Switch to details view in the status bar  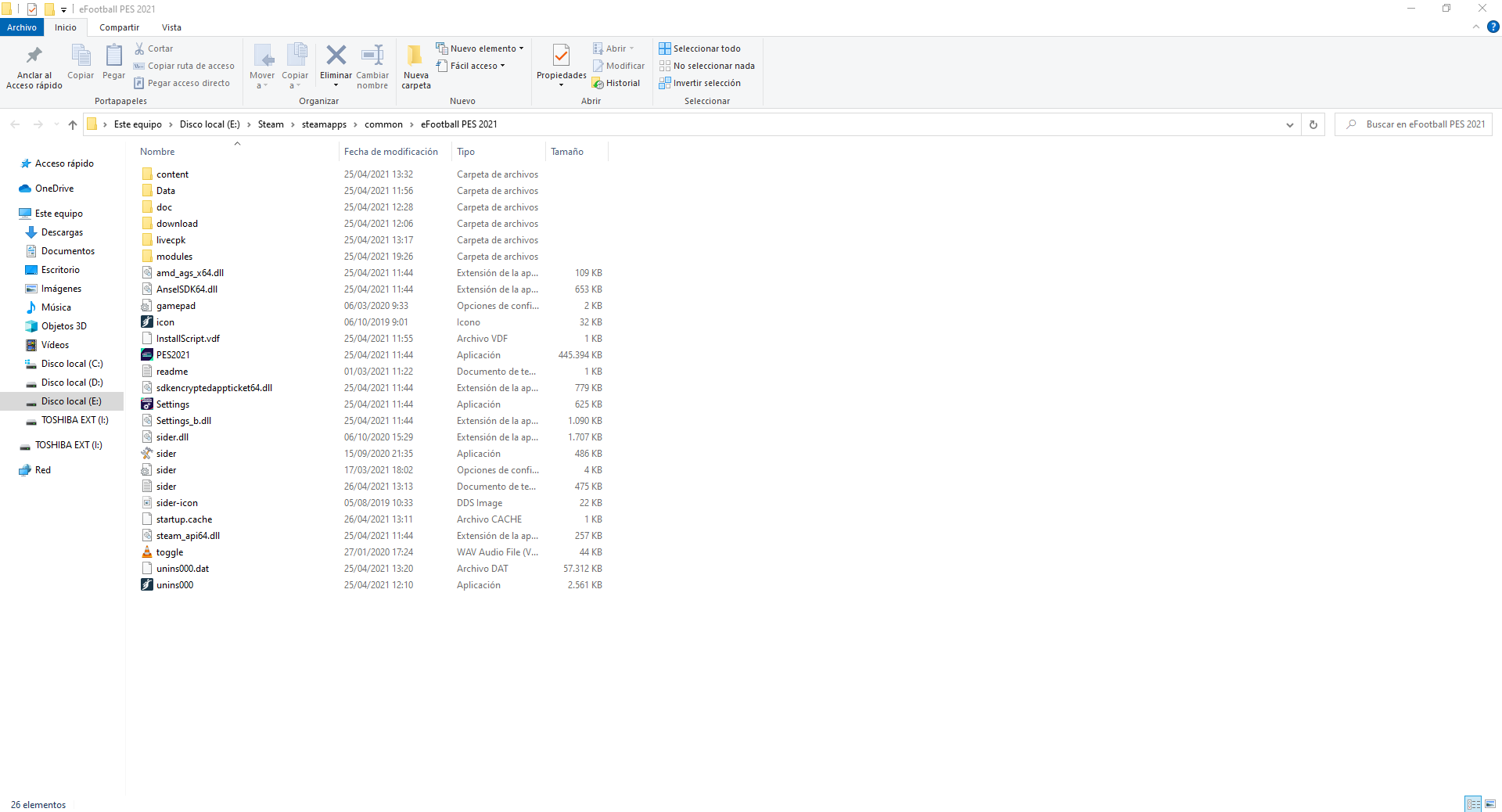point(1473,804)
